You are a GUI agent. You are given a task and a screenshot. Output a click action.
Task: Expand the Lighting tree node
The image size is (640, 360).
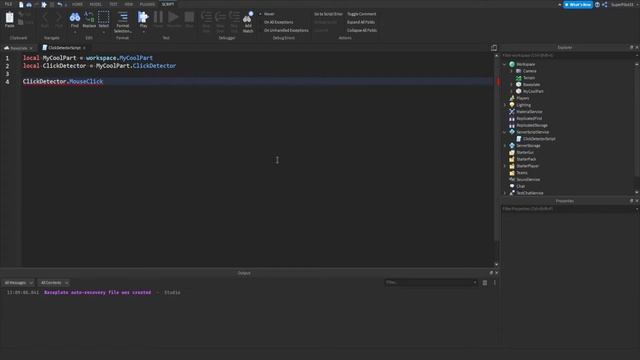click(x=505, y=105)
